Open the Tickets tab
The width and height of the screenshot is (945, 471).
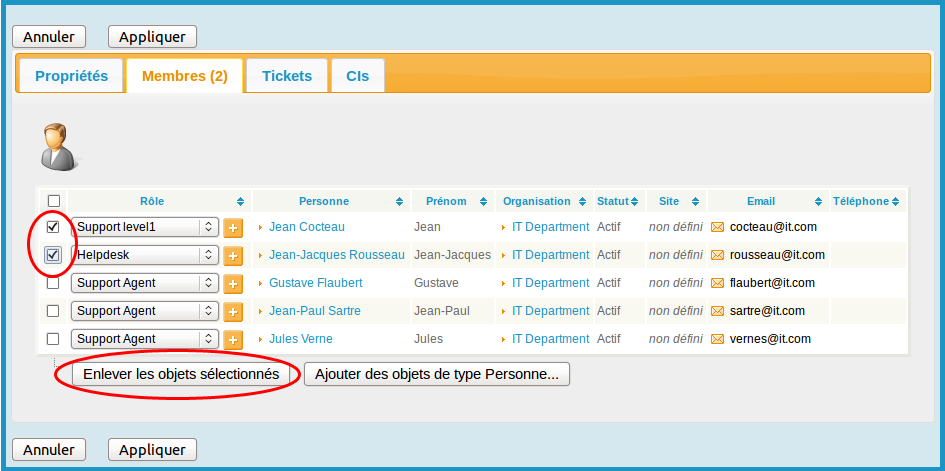(x=287, y=76)
